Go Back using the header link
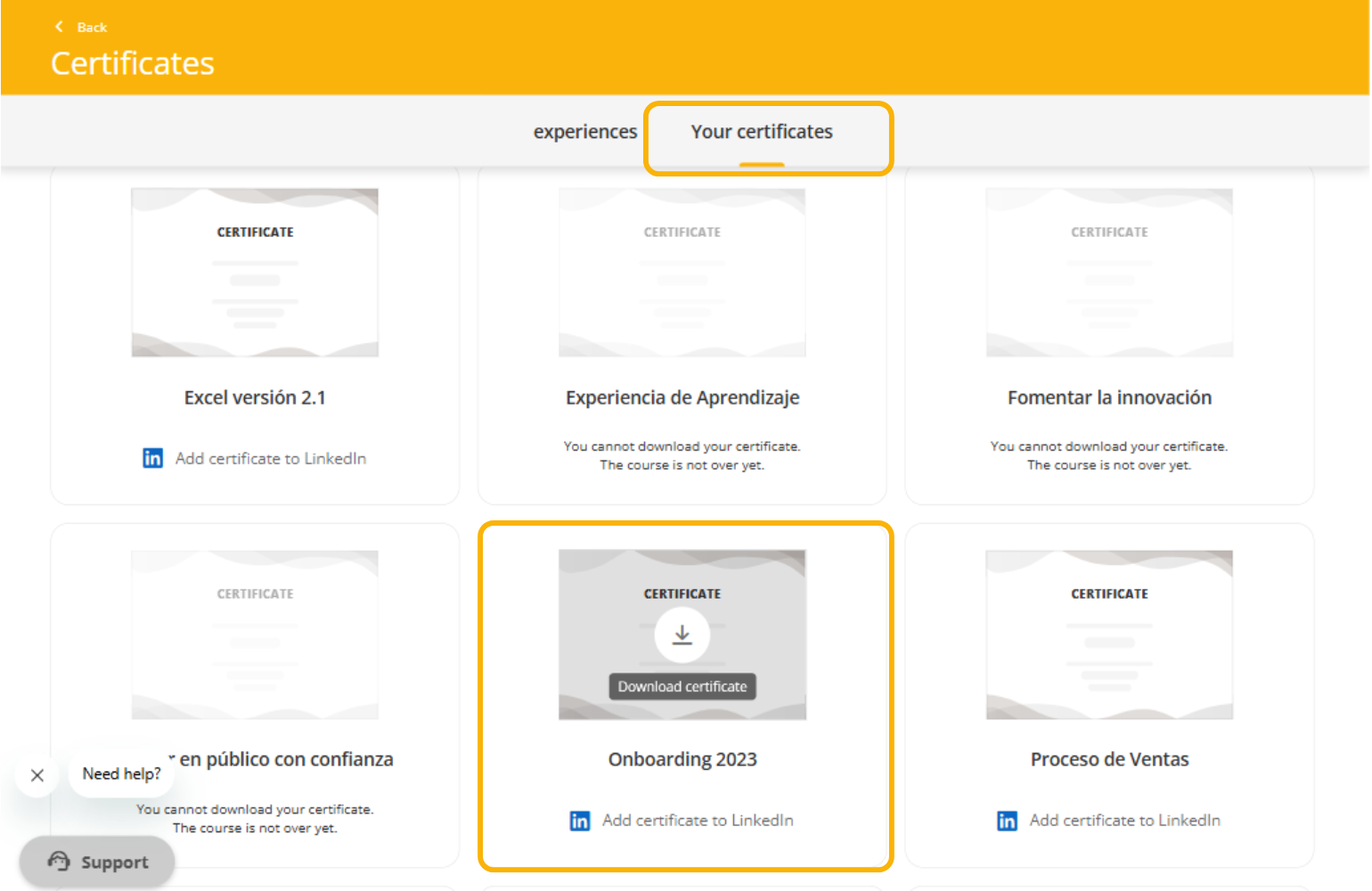The image size is (1372, 891). point(92,28)
